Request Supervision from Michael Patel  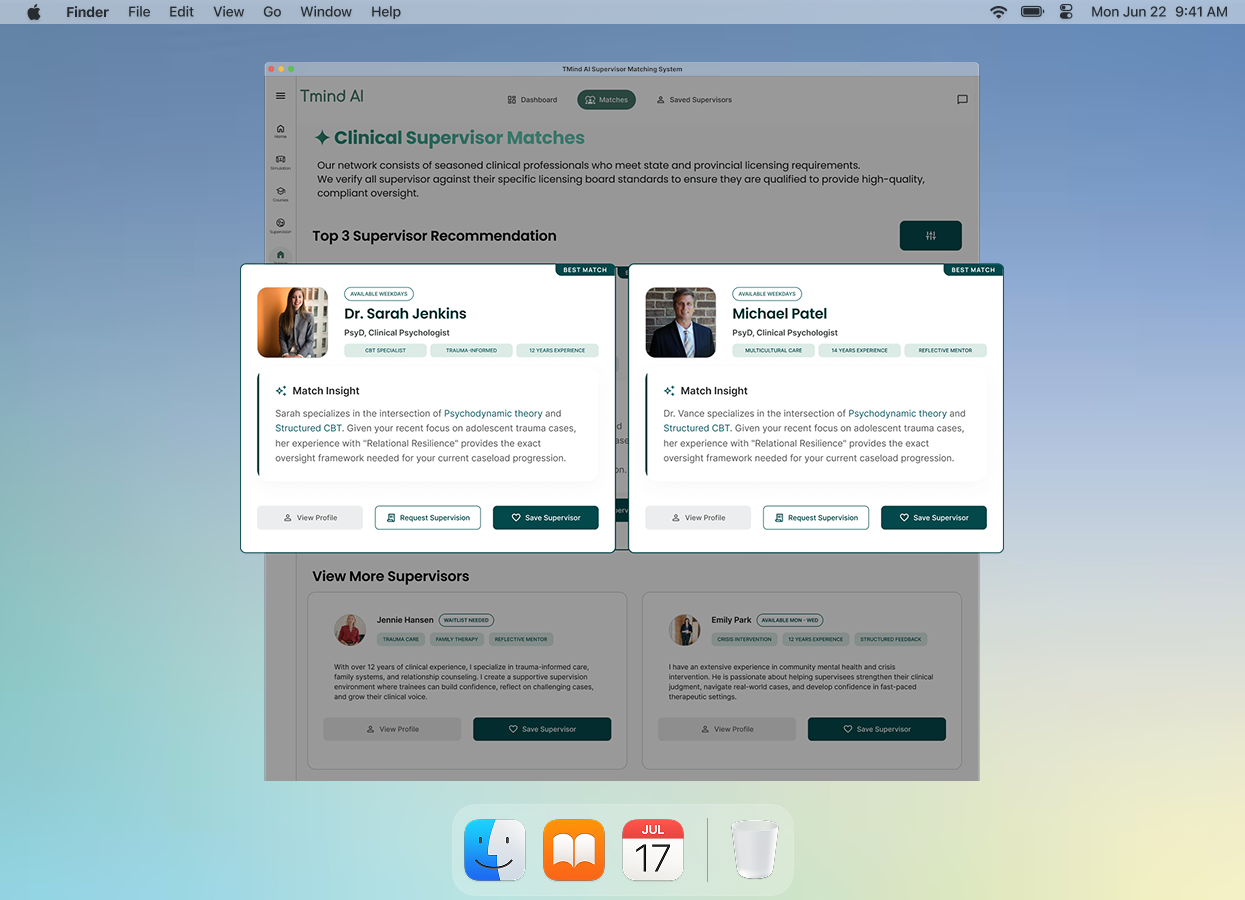pyautogui.click(x=816, y=518)
